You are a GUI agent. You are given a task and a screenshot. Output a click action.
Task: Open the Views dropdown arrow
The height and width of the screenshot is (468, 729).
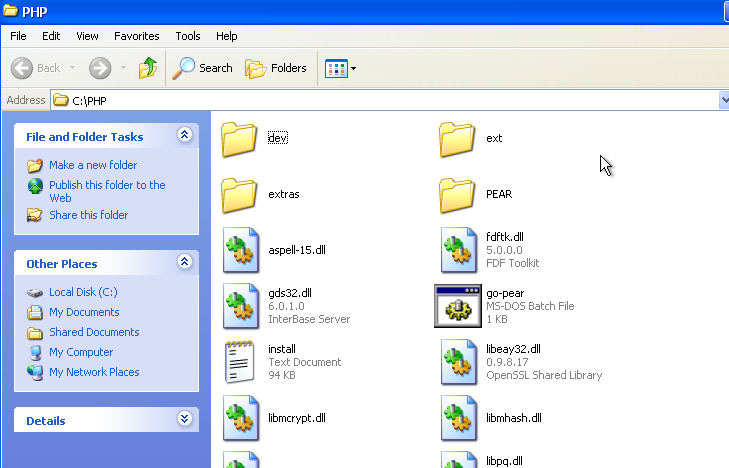pos(353,69)
